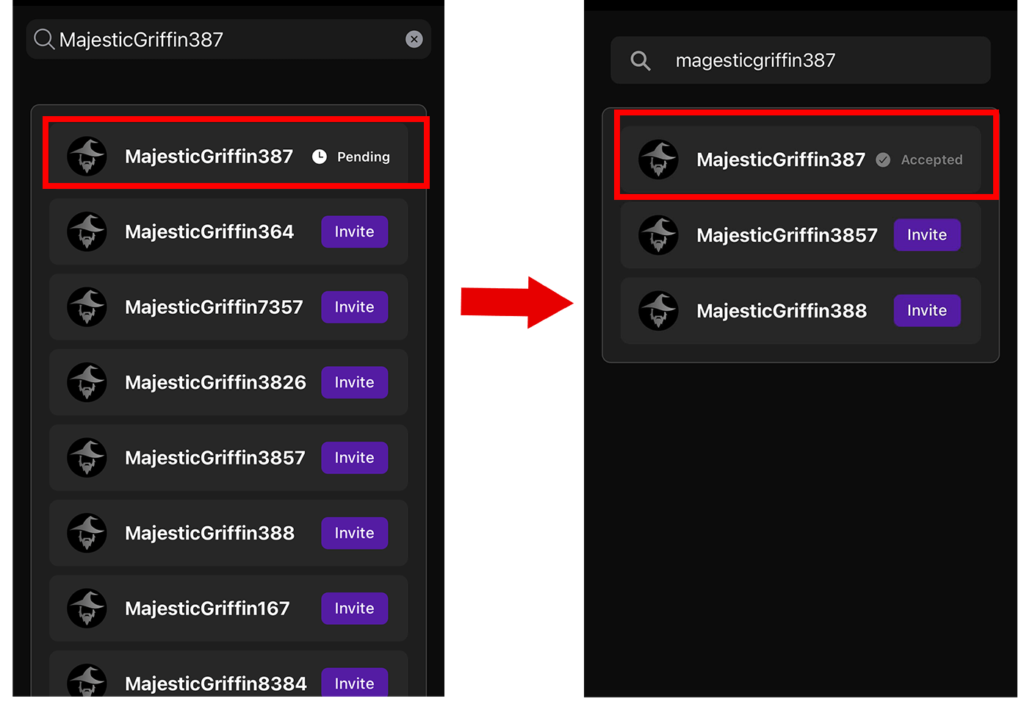
Task: Invite MajesticGriffin3857 in right panel
Action: [x=926, y=235]
